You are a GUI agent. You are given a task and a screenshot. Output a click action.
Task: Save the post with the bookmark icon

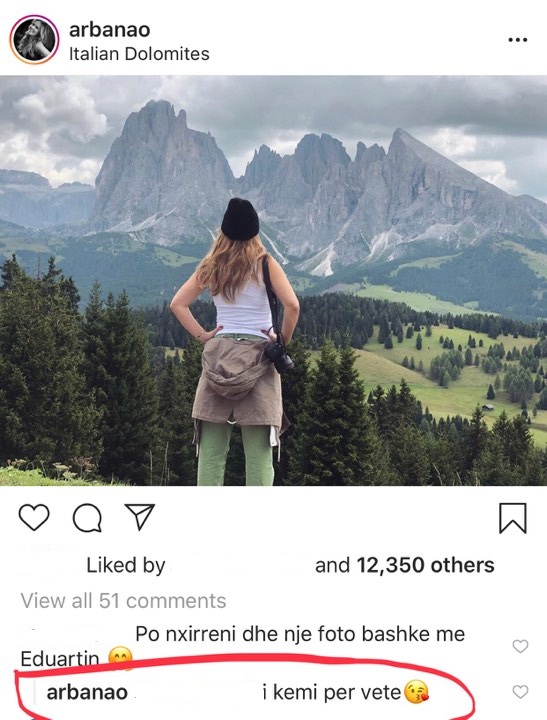click(x=513, y=518)
